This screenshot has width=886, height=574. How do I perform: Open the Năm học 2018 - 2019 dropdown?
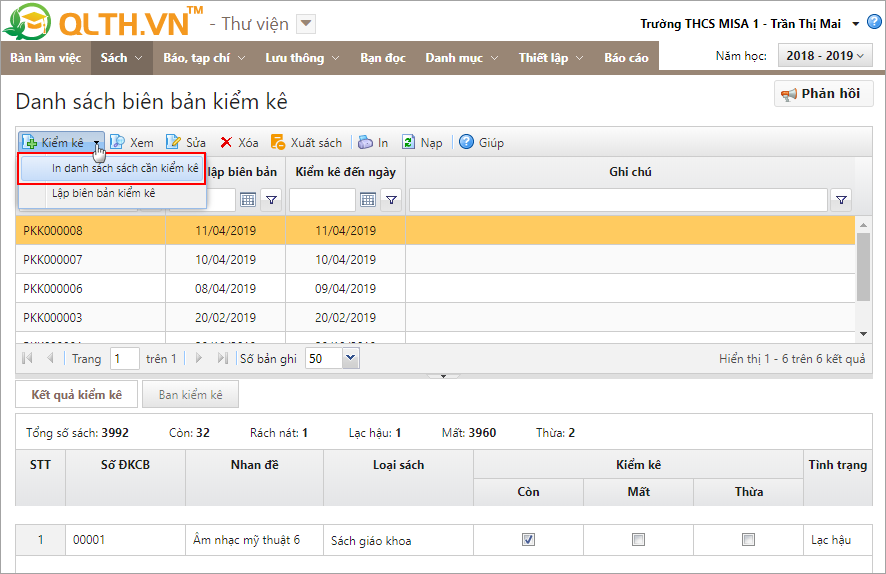825,56
